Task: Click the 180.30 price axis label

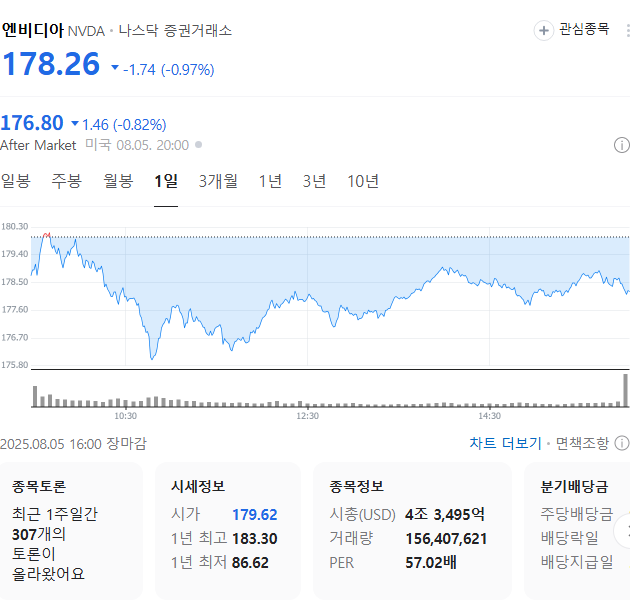Action: [x=14, y=227]
